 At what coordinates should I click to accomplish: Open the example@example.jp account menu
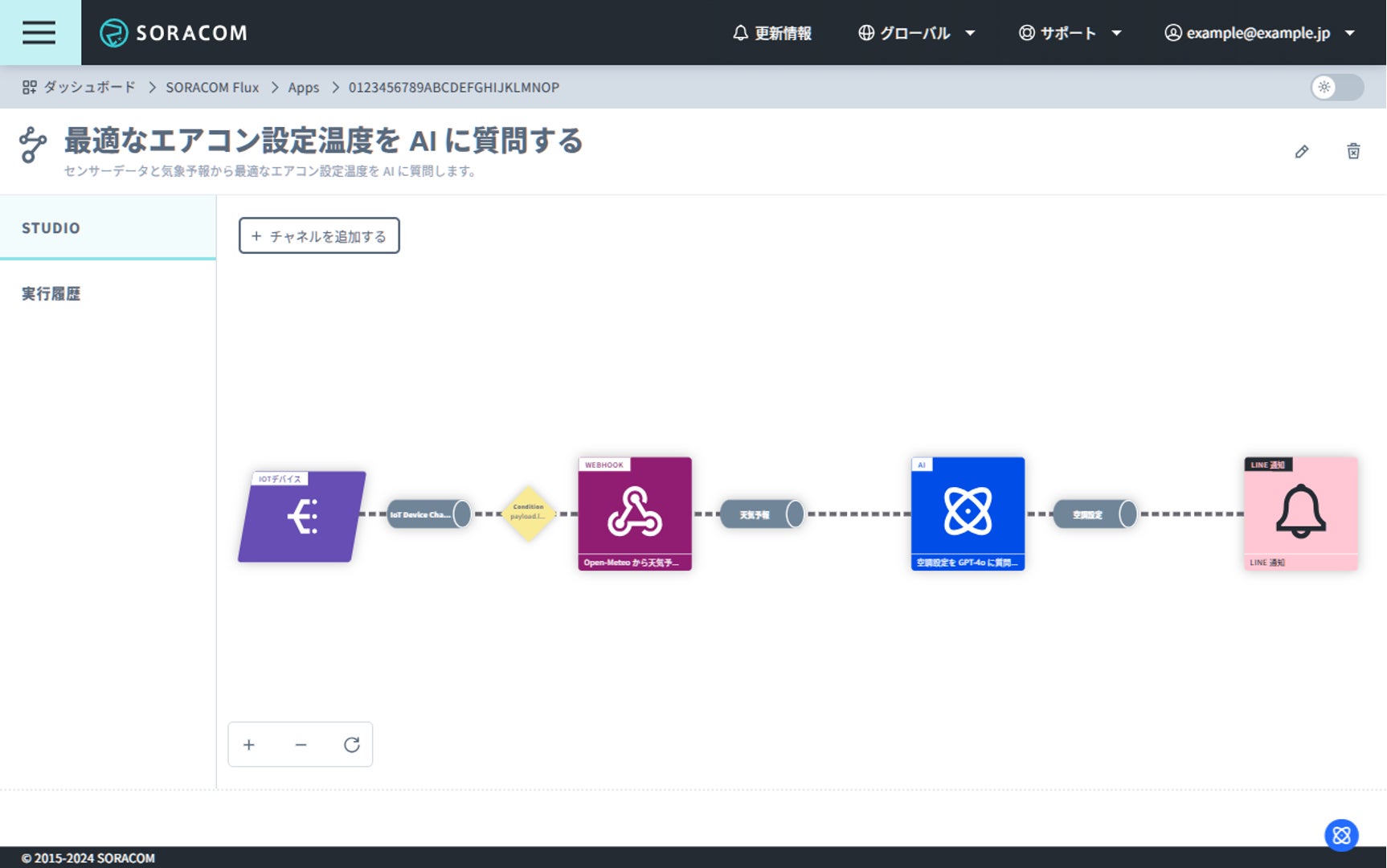point(1259,33)
